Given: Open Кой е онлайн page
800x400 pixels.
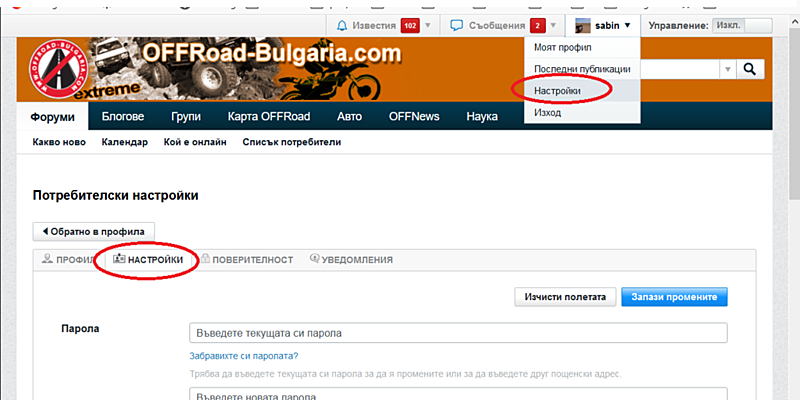Looking at the screenshot, I should [x=195, y=142].
